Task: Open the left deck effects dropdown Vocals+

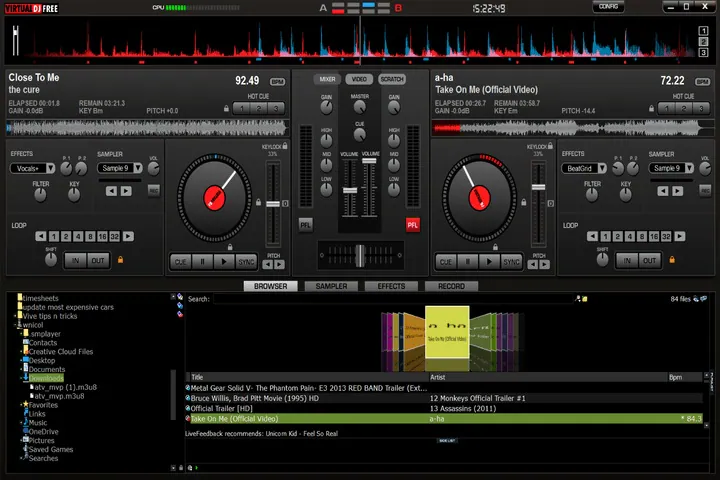Action: point(33,169)
